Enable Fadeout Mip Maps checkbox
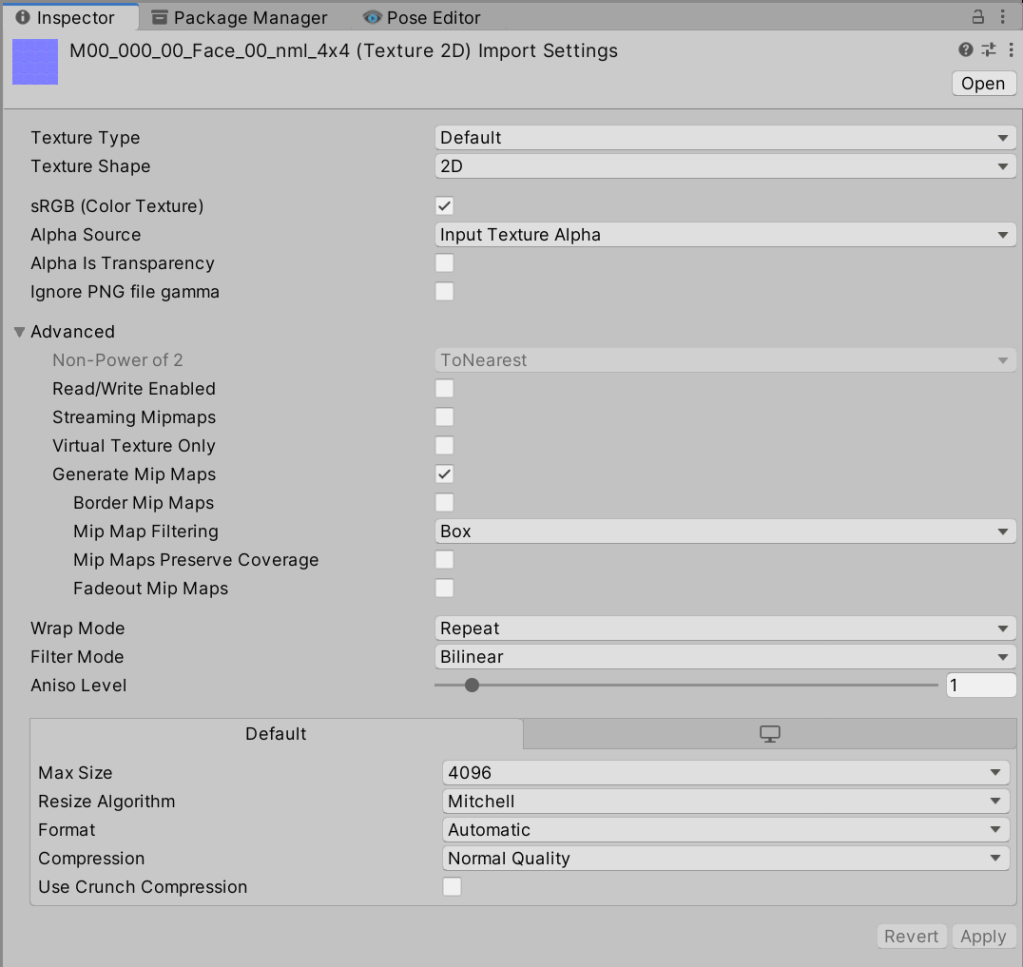Screen dimensions: 1023x967 [x=444, y=589]
